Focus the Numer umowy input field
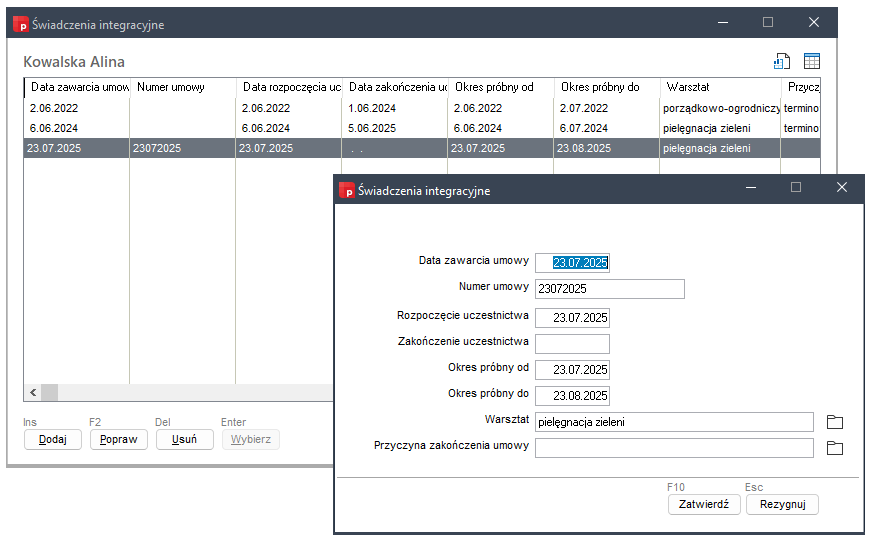Screen dimensions: 887x543 [x=610, y=289]
